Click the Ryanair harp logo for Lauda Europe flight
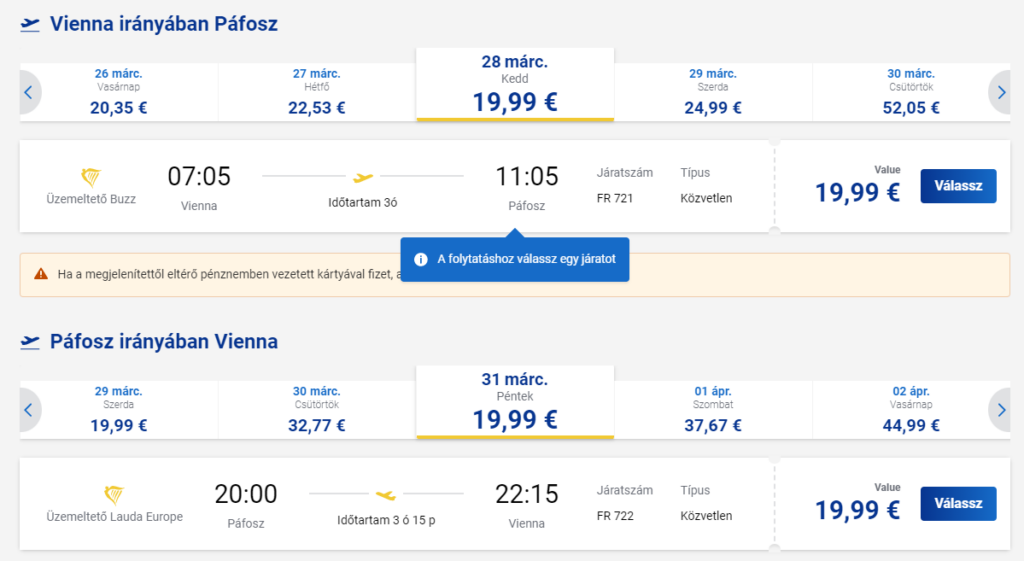 [114, 494]
